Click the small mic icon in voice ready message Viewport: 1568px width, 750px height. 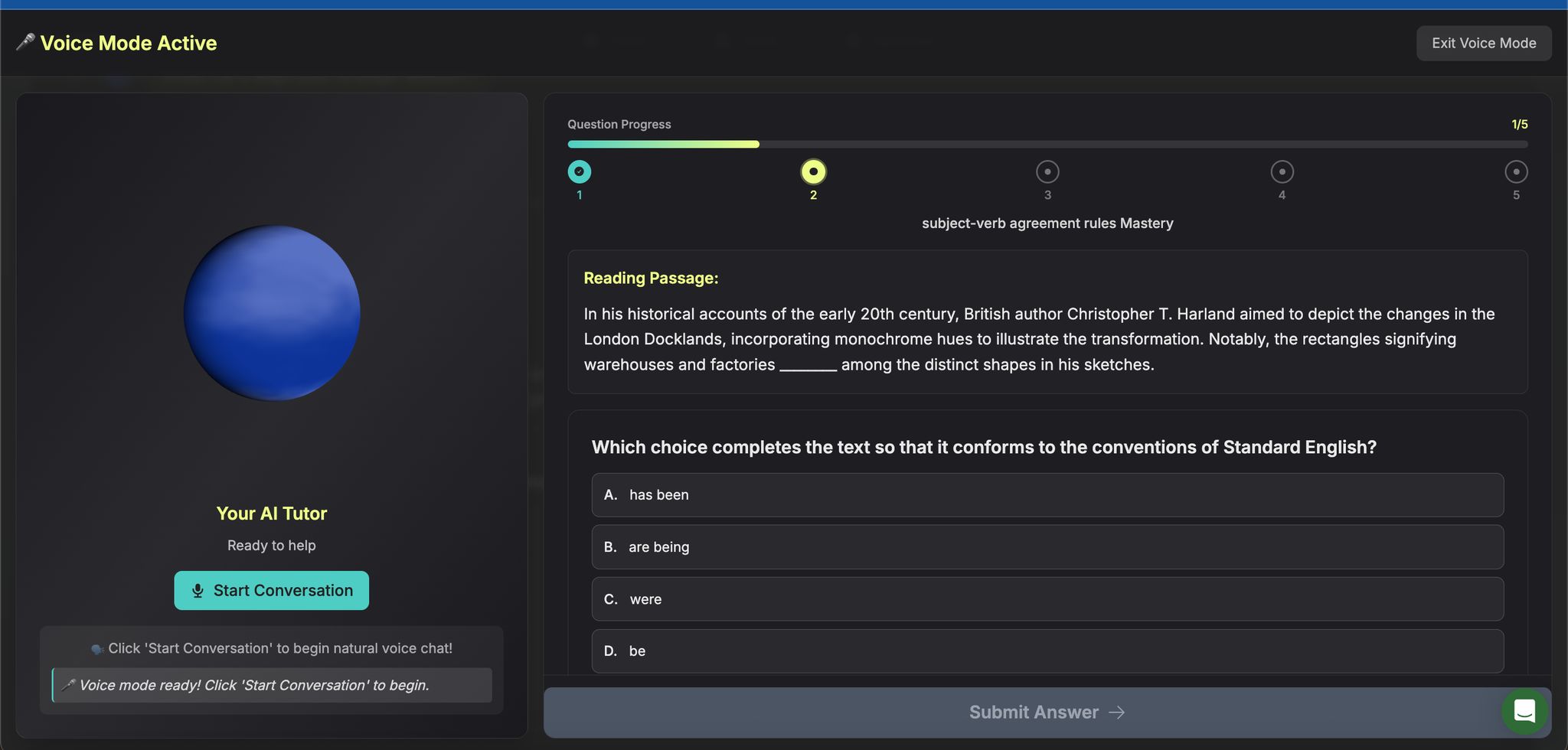(68, 685)
